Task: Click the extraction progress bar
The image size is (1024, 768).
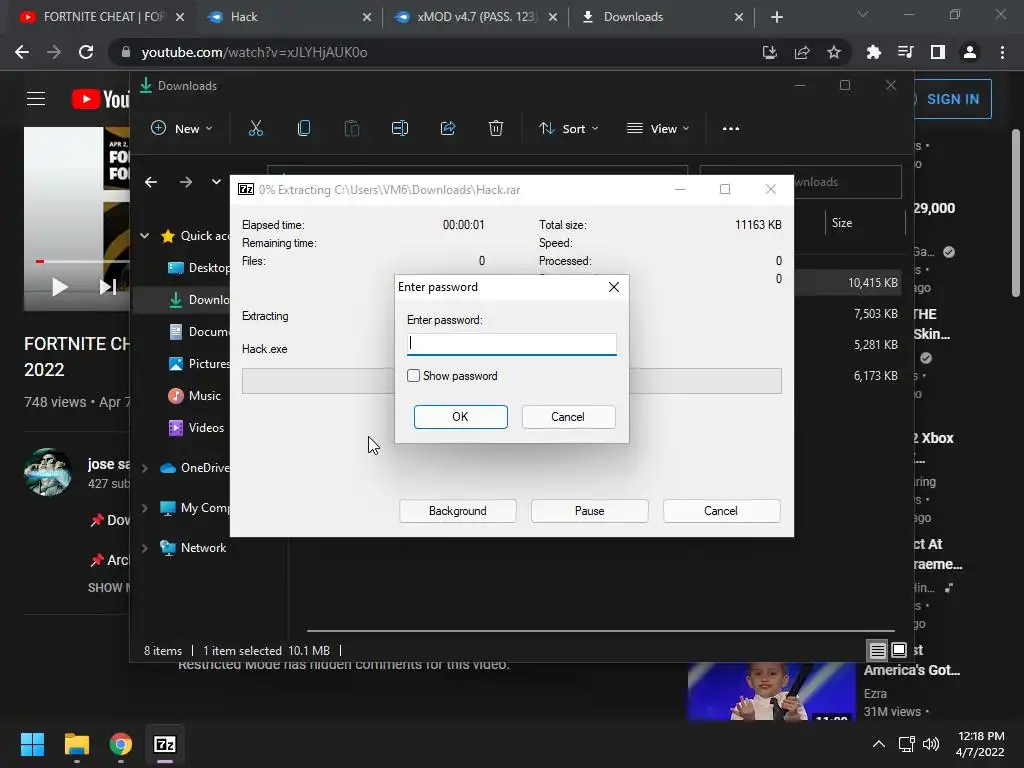Action: coord(511,381)
